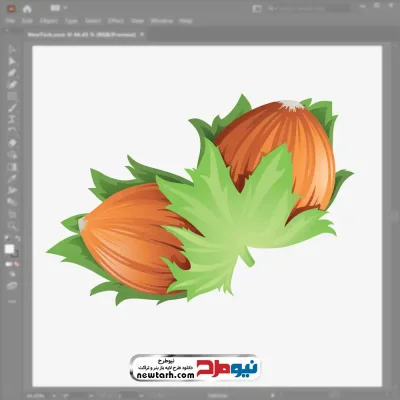Select the Type tool

pos(12,119)
